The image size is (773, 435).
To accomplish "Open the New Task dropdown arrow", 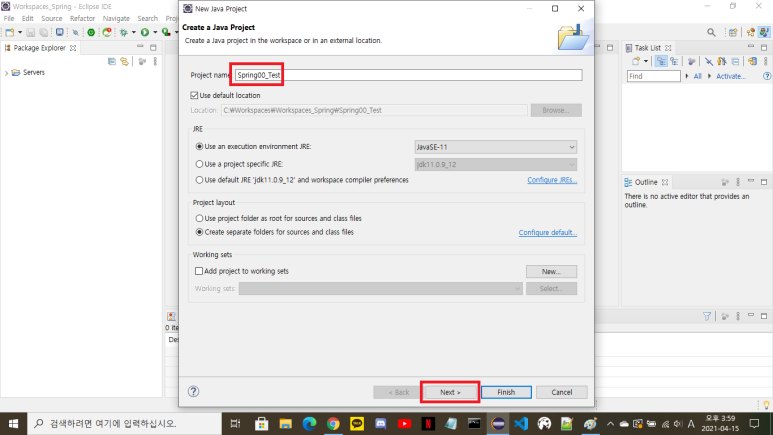I will pos(646,61).
